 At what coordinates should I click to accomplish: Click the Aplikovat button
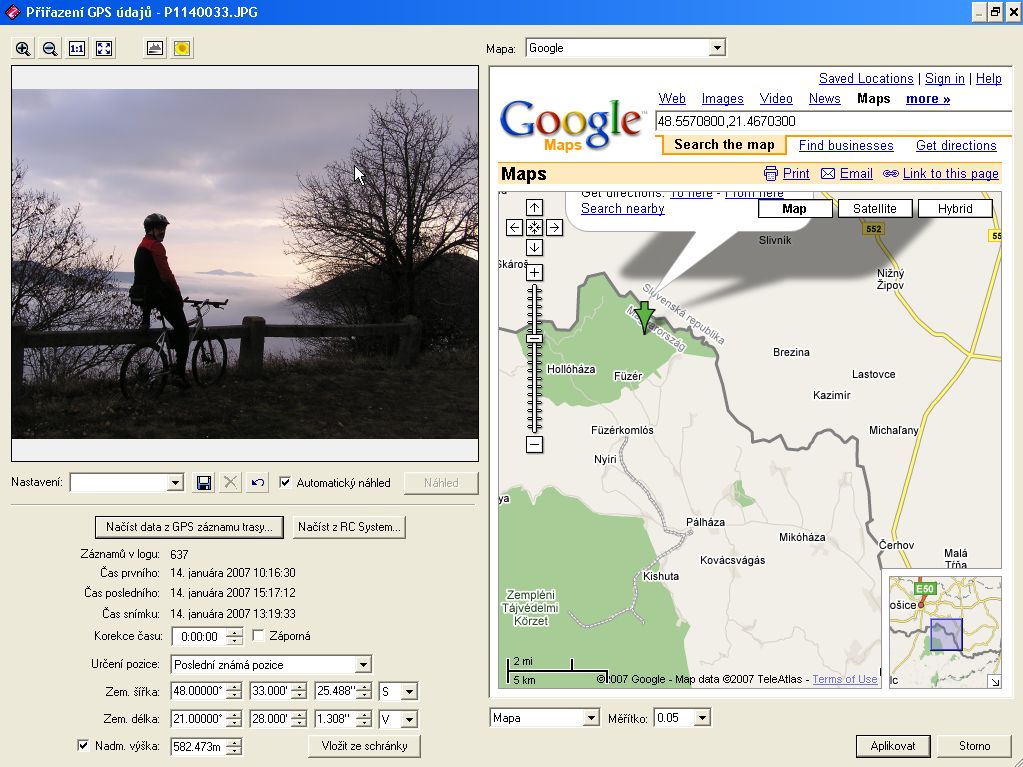[893, 746]
